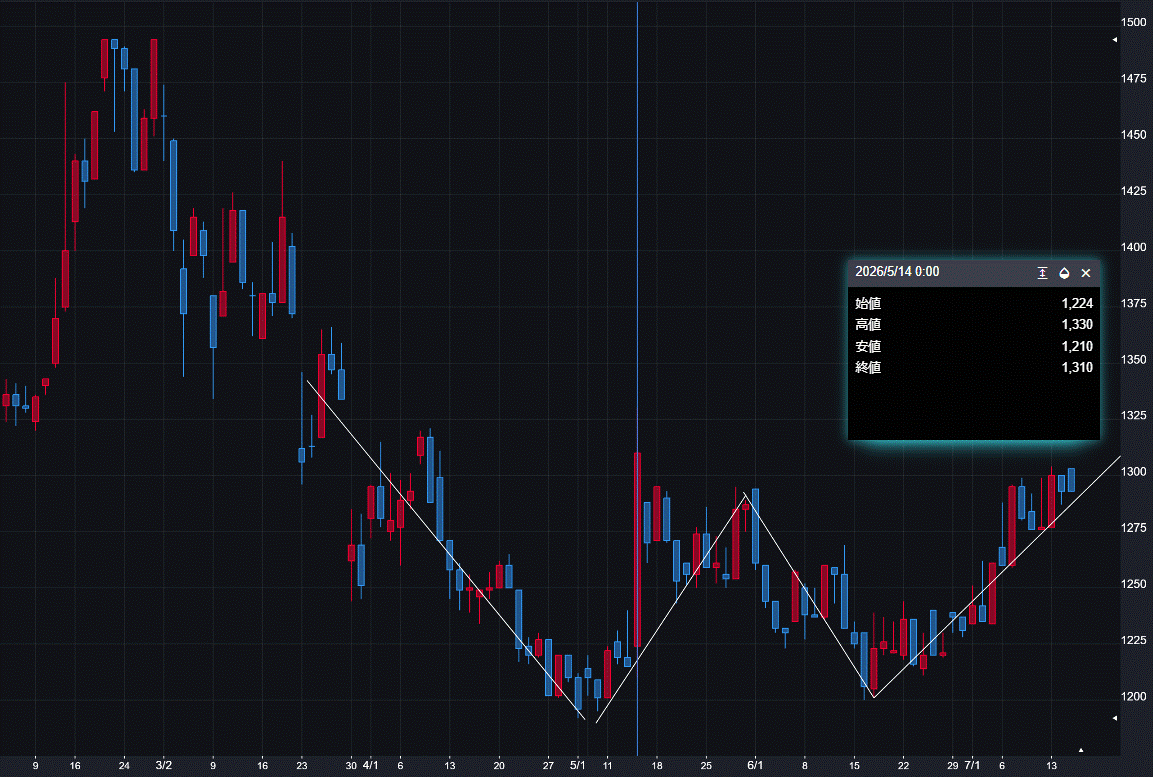Click the 安値 1,210 row
1153x777 pixels.
pos(974,346)
